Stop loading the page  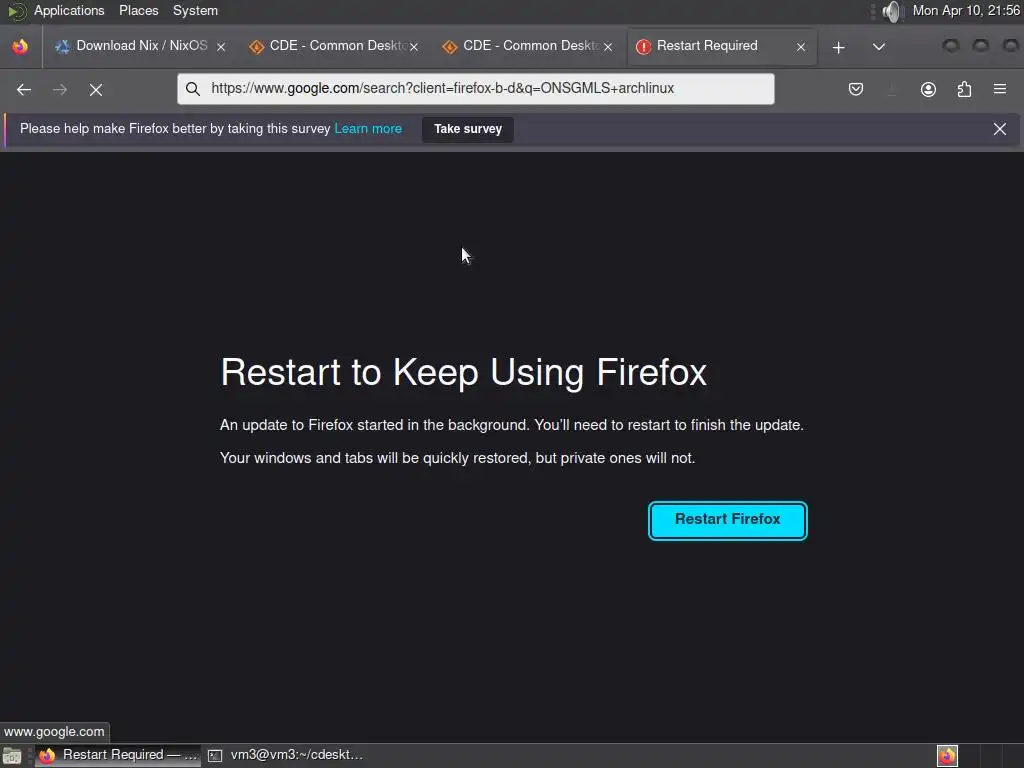[96, 89]
